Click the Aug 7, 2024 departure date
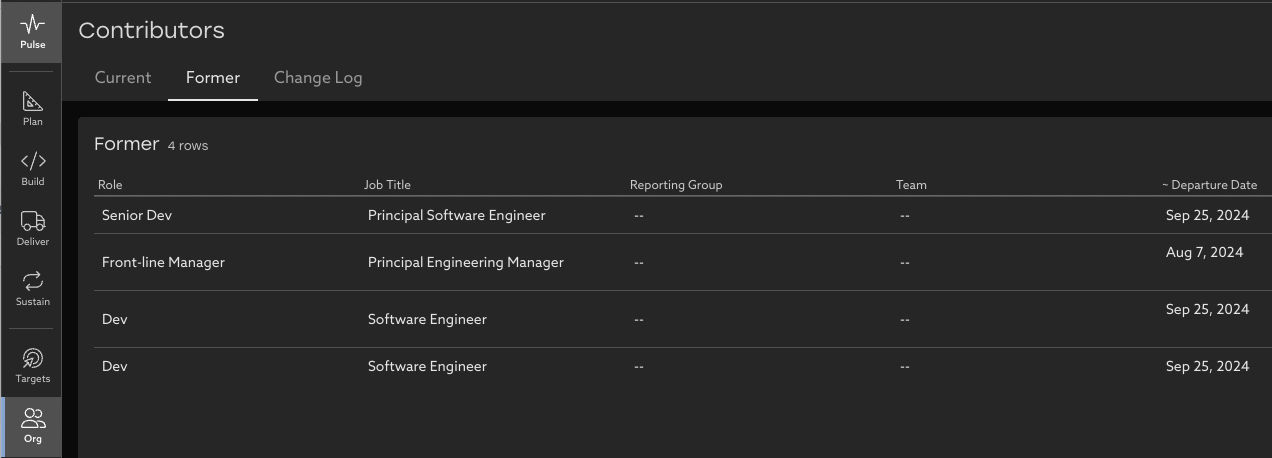This screenshot has height=458, width=1272. click(1204, 252)
